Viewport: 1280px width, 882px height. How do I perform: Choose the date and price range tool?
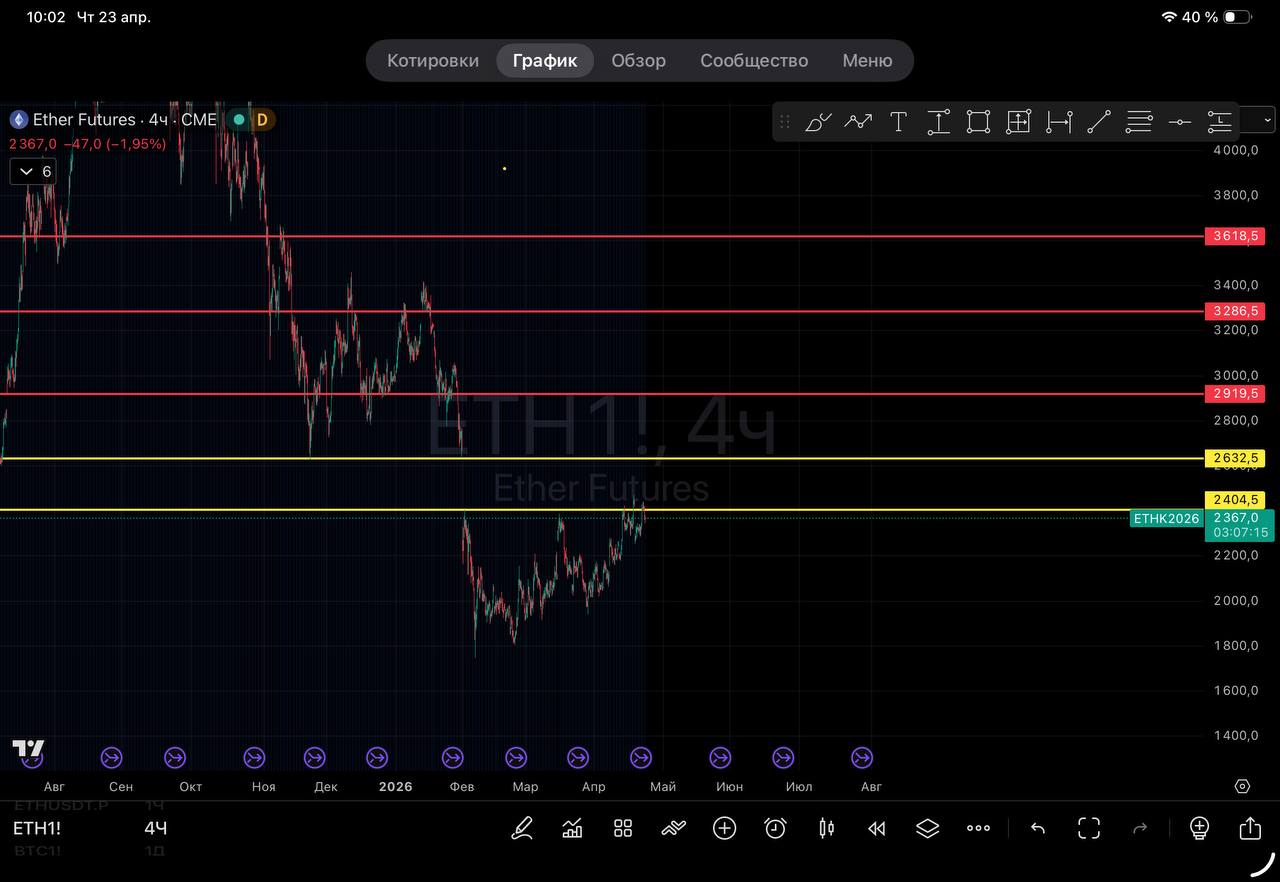[1018, 122]
